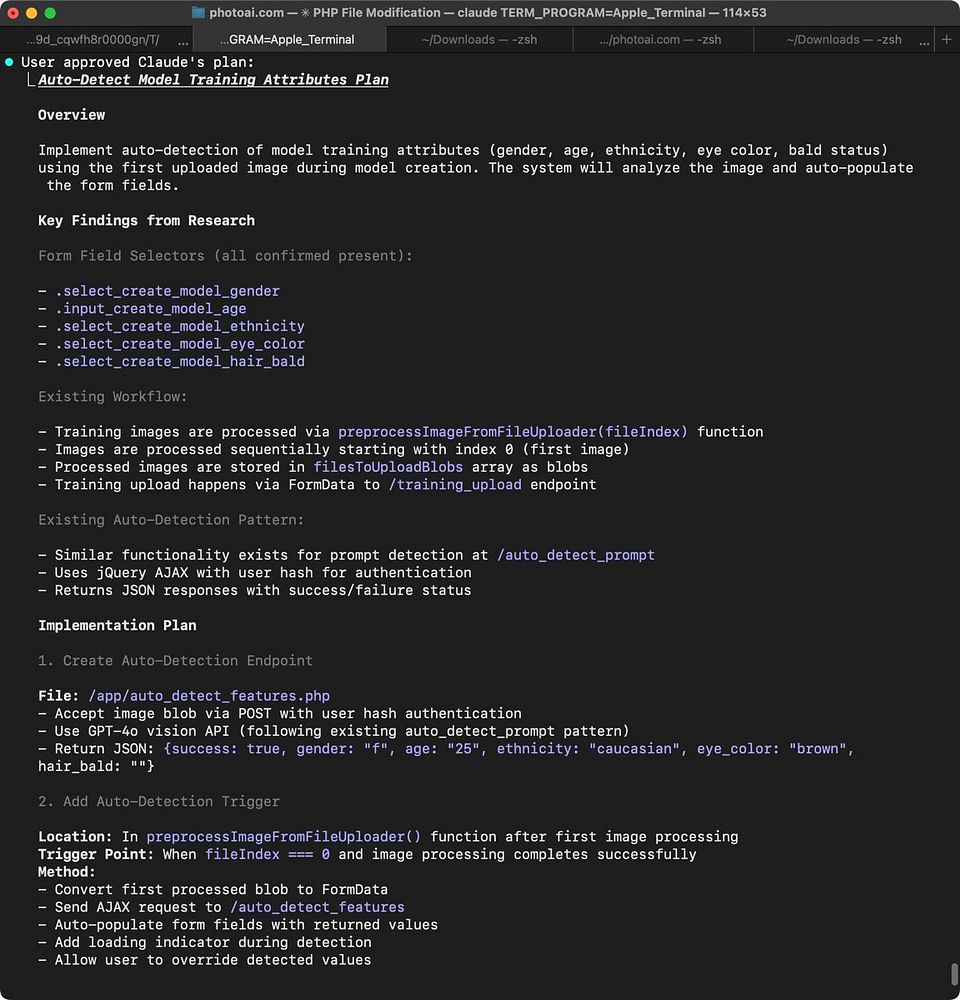Click the cyan bullet before 'User approved'
Image resolution: width=960 pixels, height=1000 pixels.
9,62
